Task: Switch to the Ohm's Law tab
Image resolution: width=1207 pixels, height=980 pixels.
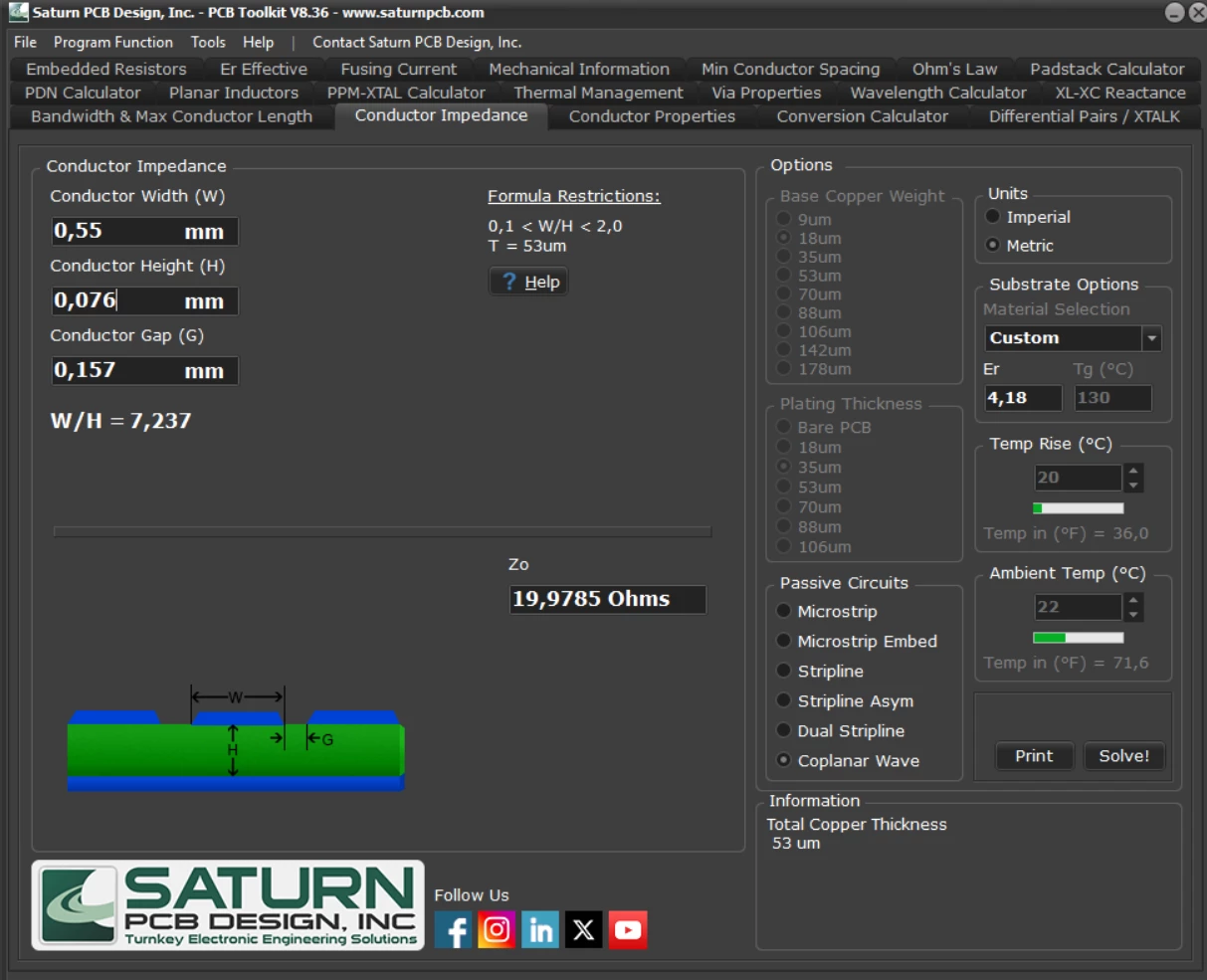Action: coord(955,69)
